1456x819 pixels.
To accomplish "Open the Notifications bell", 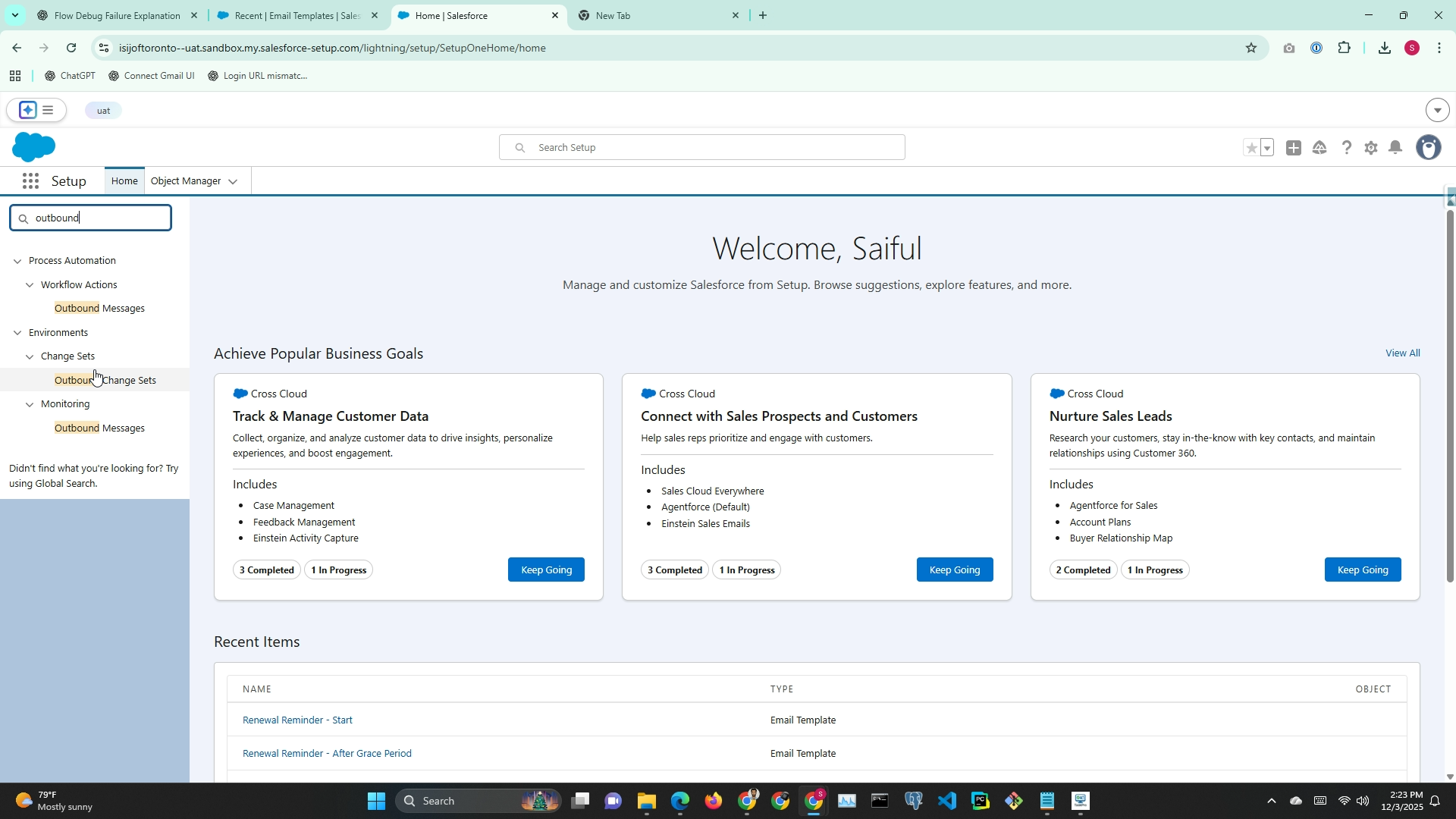I will tap(1395, 148).
